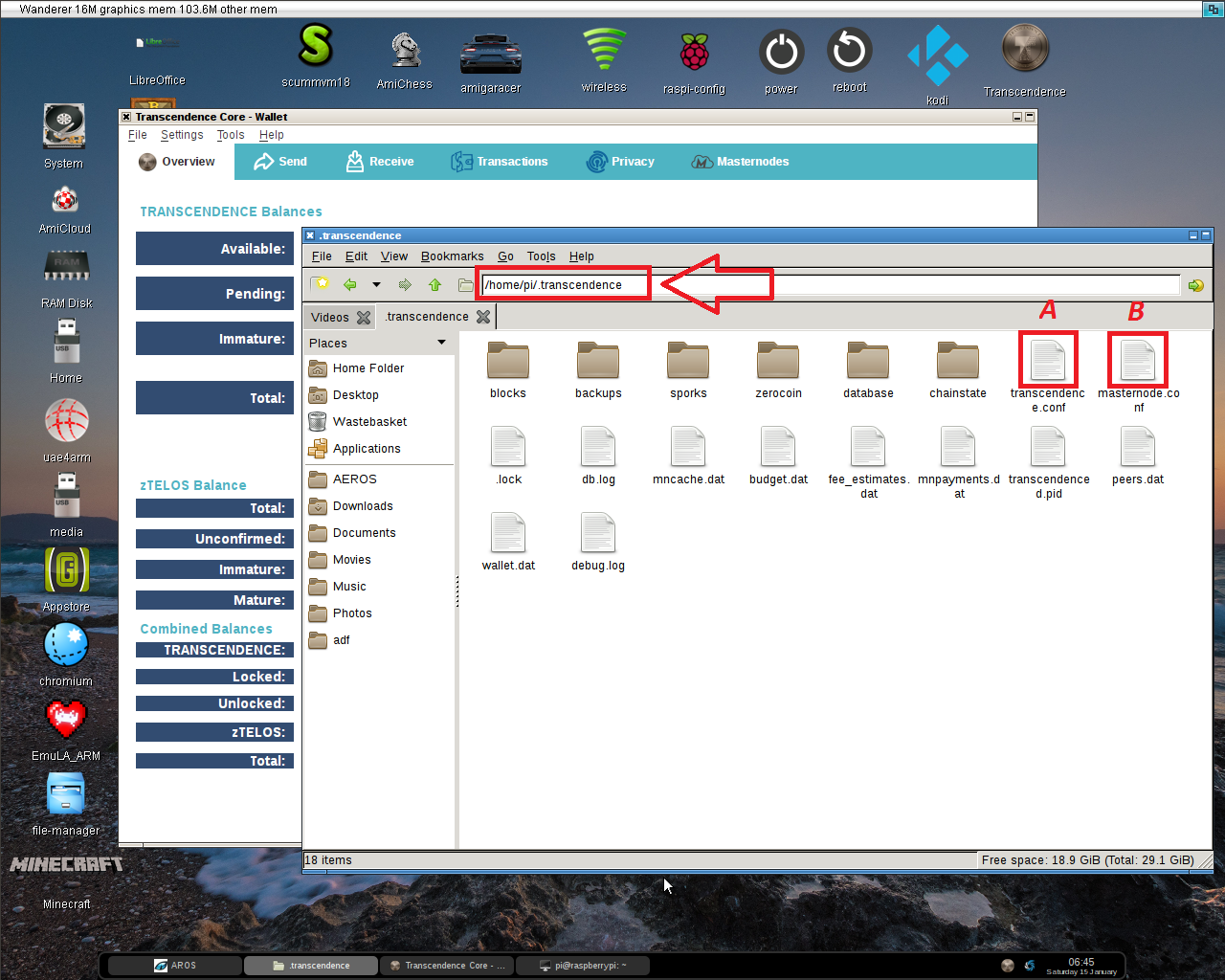Switch to the Videos tab

pos(330,317)
